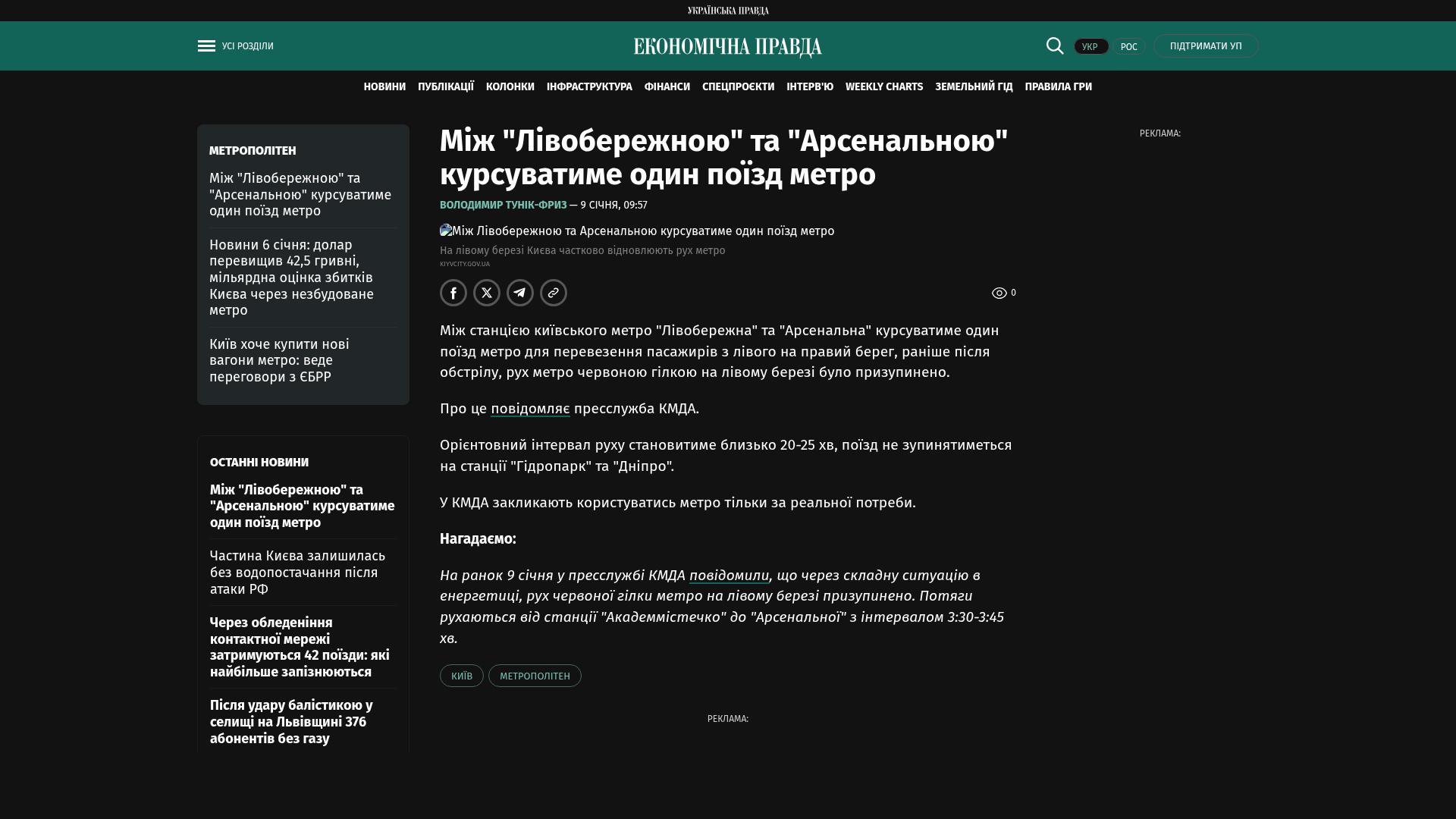1456x819 pixels.
Task: Click the Українська правда top logo
Action: 727,11
